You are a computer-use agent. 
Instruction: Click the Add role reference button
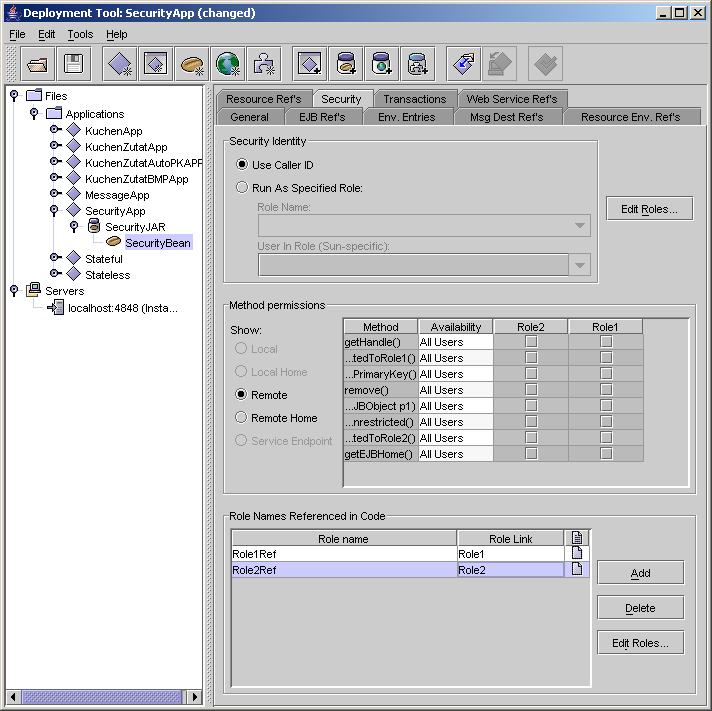640,573
